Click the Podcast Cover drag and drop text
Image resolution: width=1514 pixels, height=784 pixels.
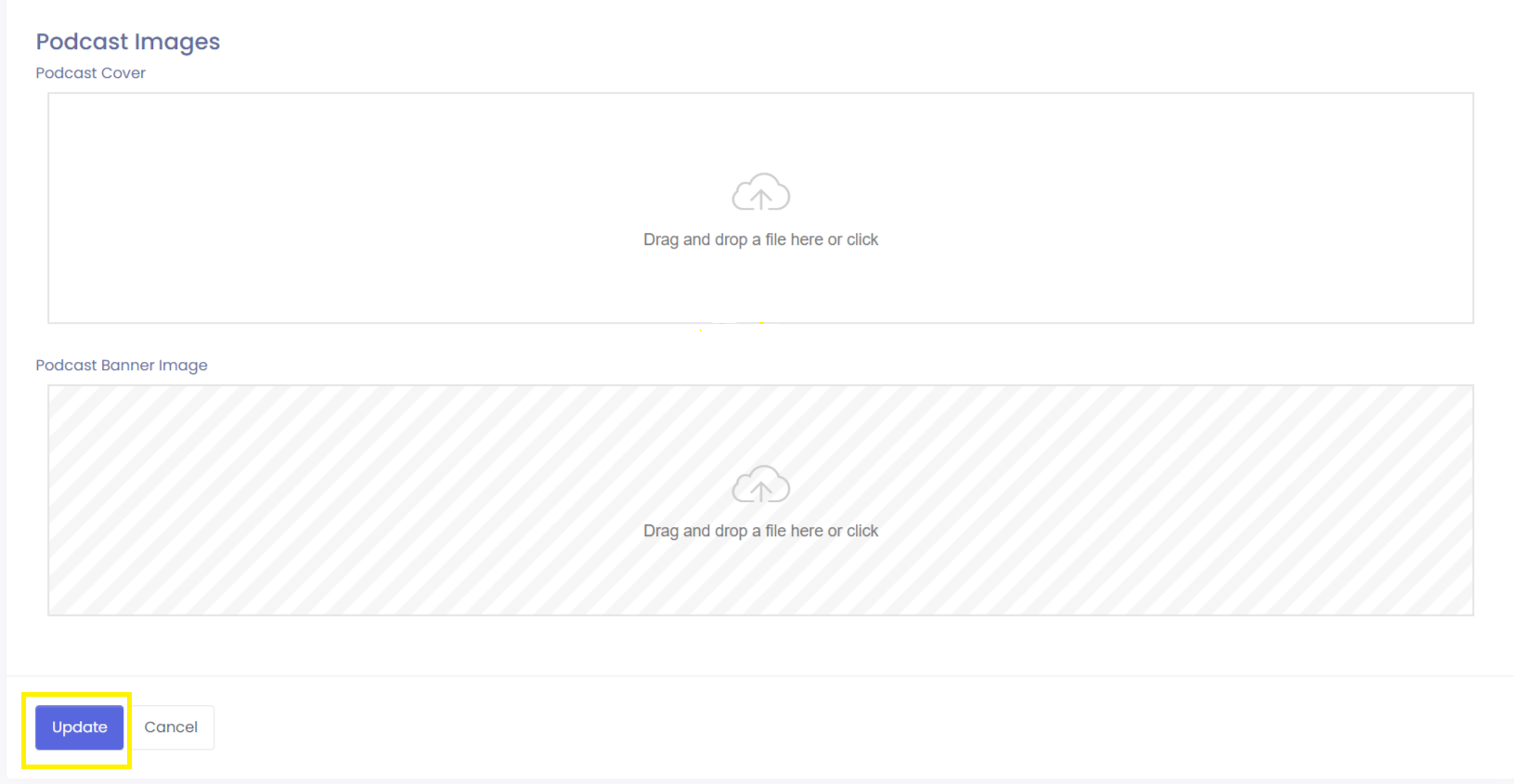pos(761,239)
